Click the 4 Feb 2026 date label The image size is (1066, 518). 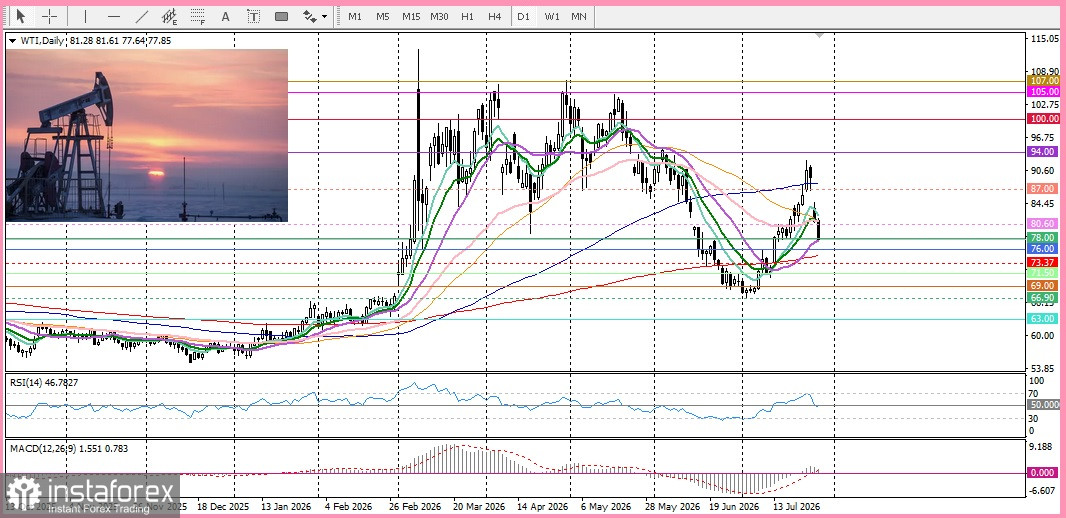(x=348, y=507)
